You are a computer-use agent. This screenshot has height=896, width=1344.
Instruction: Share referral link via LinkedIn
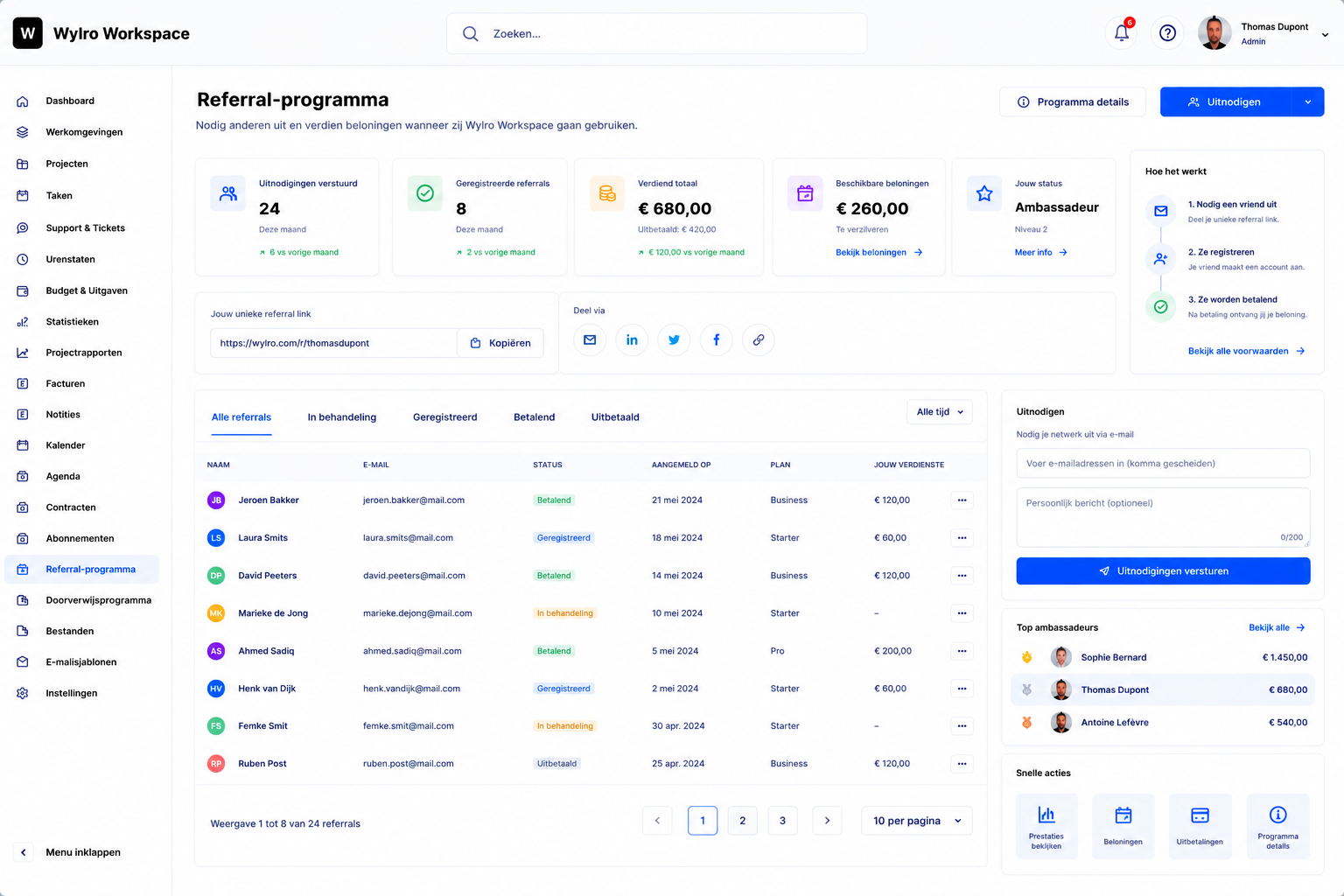click(632, 339)
